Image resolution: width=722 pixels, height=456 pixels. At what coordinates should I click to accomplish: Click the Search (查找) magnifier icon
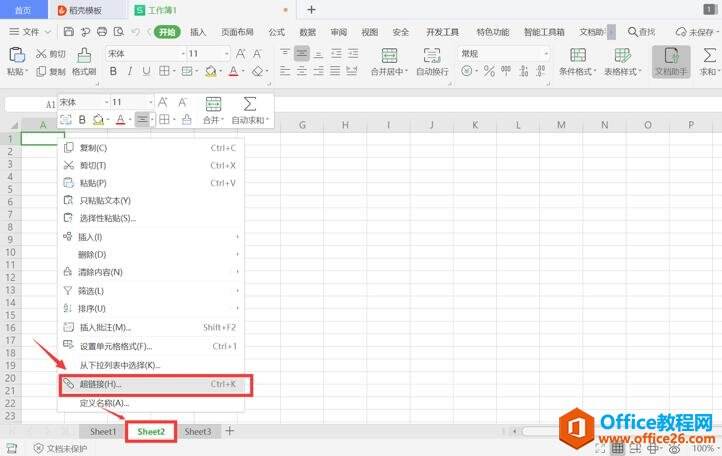(x=633, y=32)
